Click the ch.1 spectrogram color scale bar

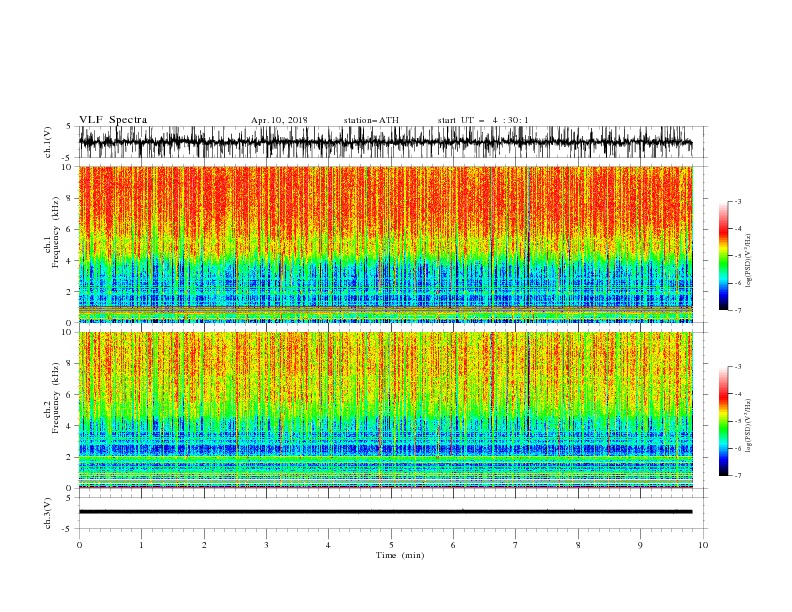[723, 256]
